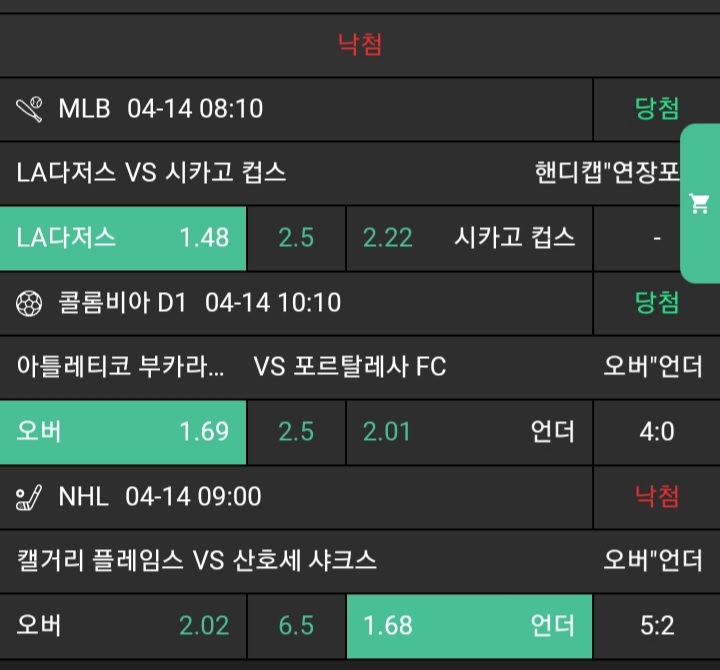This screenshot has width=720, height=670.
Task: Click the red 낙첨 status at top
Action: click(360, 44)
